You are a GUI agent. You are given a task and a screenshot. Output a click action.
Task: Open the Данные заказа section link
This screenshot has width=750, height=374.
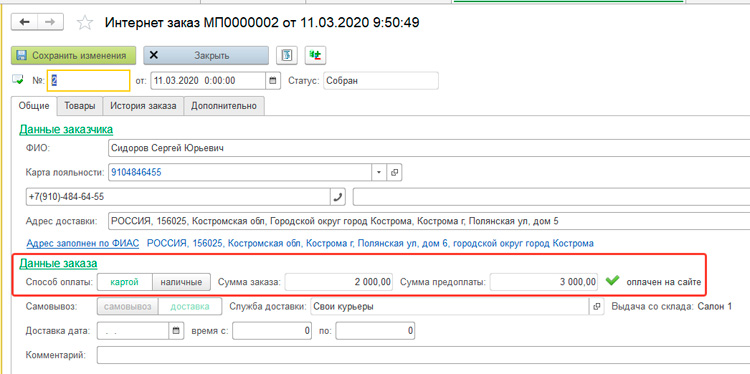(58, 263)
